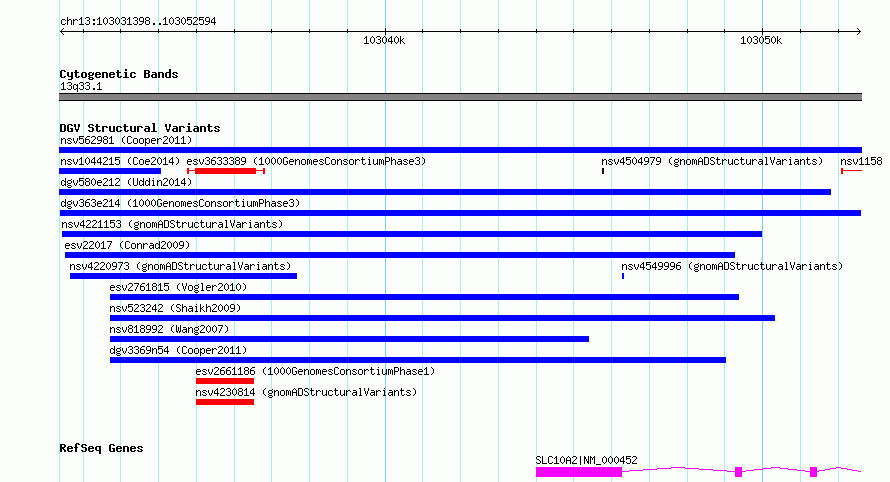Select the esv22017 (Conrad2009) bar
This screenshot has width=890, height=482.
(400, 255)
